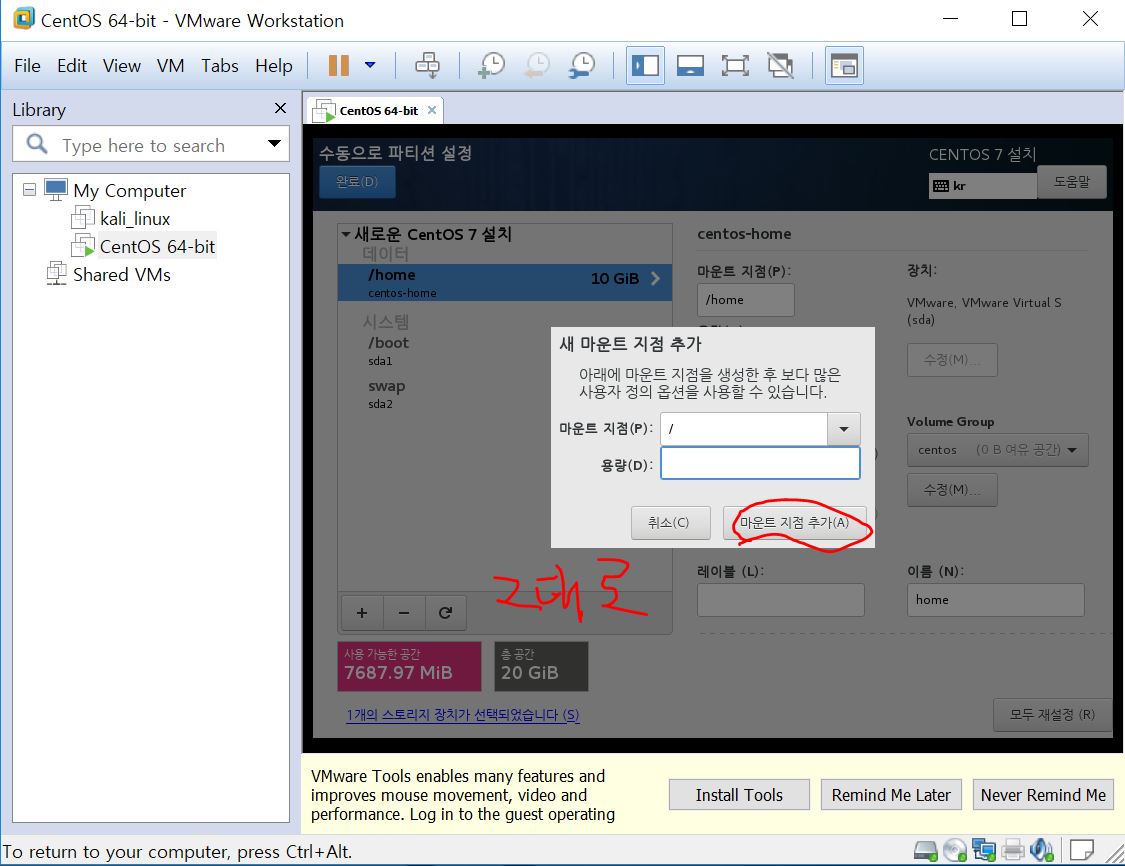Open the Edit menu
Image resolution: width=1125 pixels, height=866 pixels.
point(72,65)
